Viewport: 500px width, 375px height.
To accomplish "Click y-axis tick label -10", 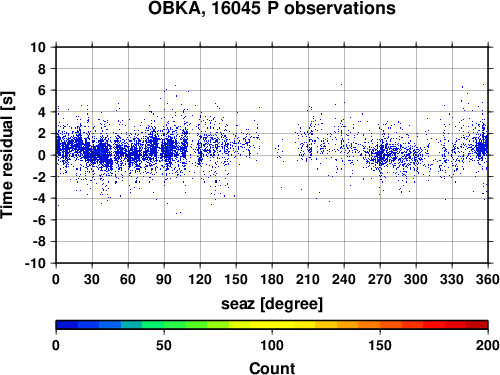I will 35,263.
